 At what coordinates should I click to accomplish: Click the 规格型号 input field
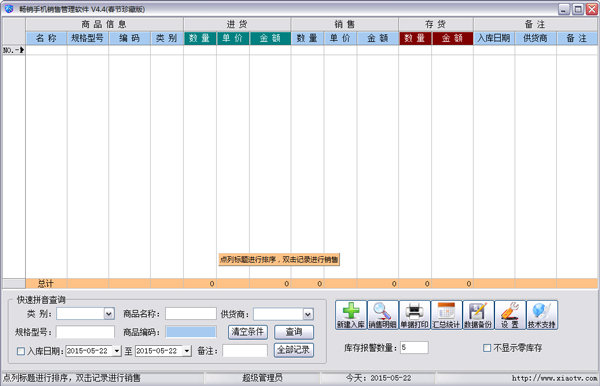[x=85, y=332]
